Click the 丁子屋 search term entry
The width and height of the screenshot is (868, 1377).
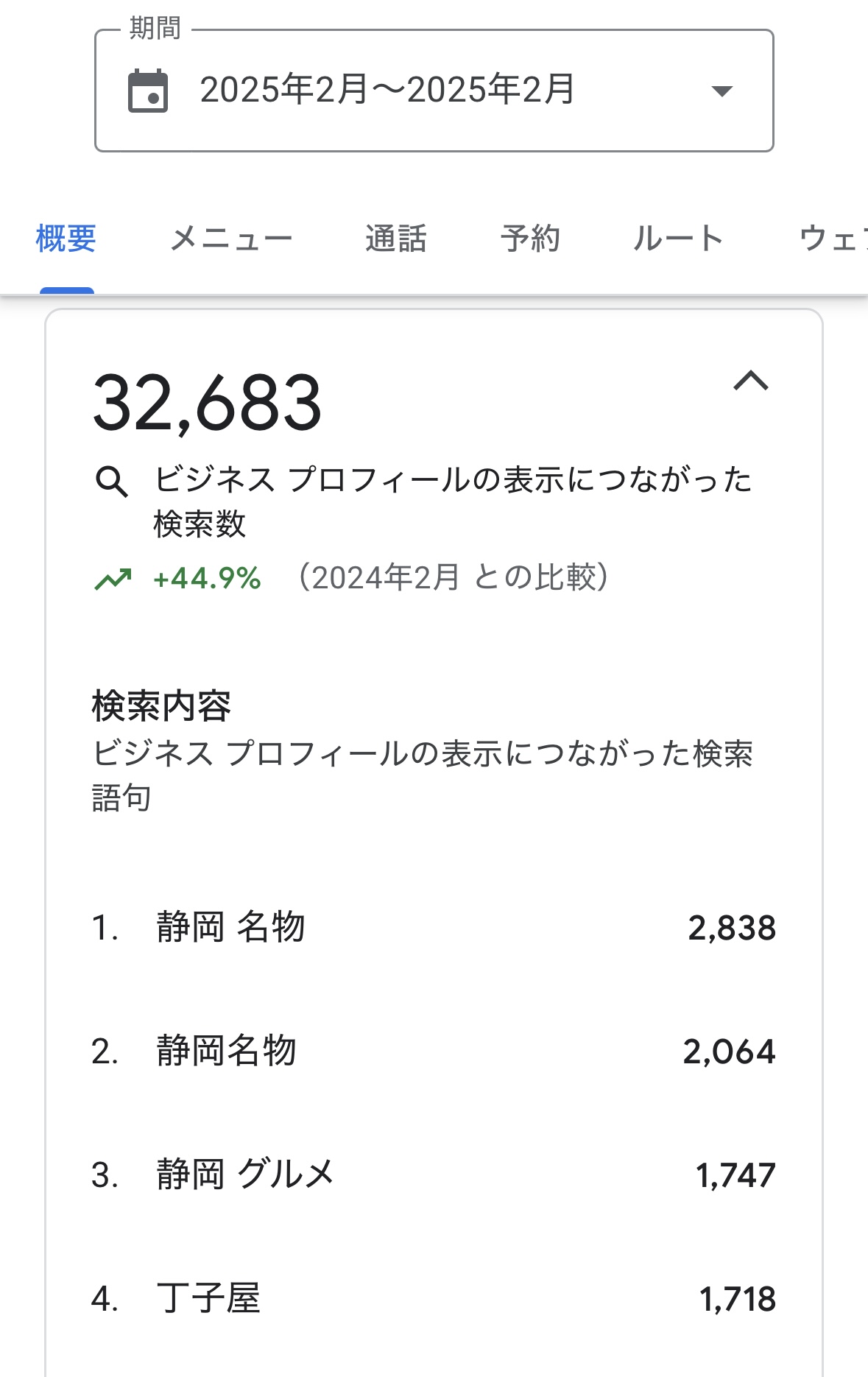tap(208, 1298)
